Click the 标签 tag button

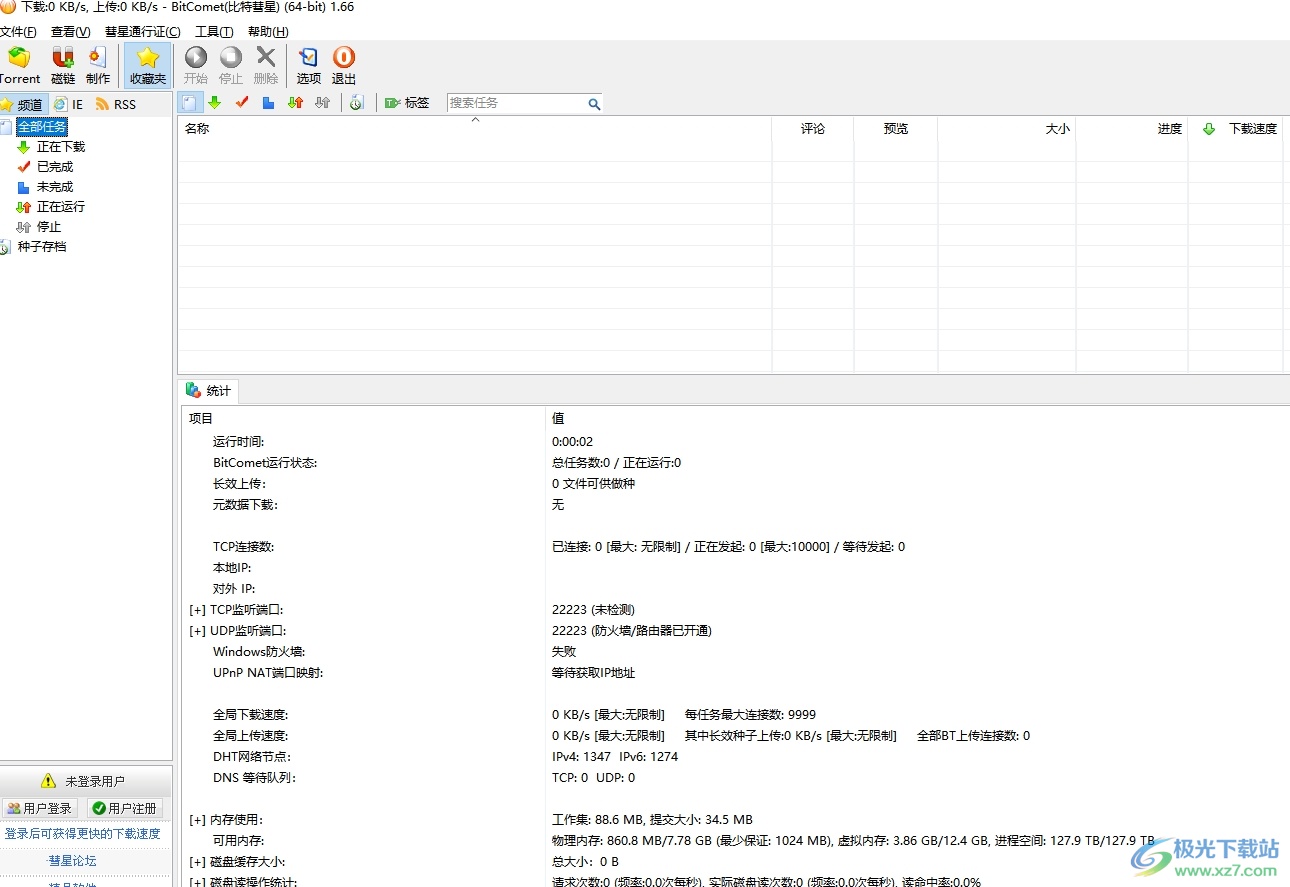(x=407, y=103)
